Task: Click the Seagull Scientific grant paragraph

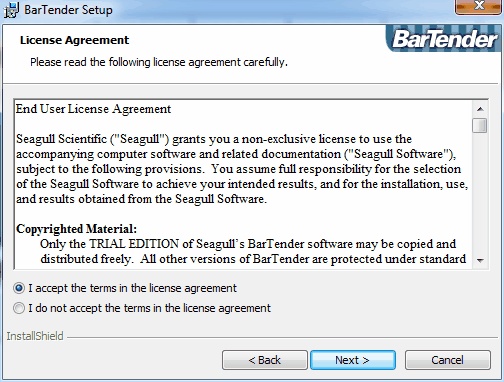Action: pos(242,169)
